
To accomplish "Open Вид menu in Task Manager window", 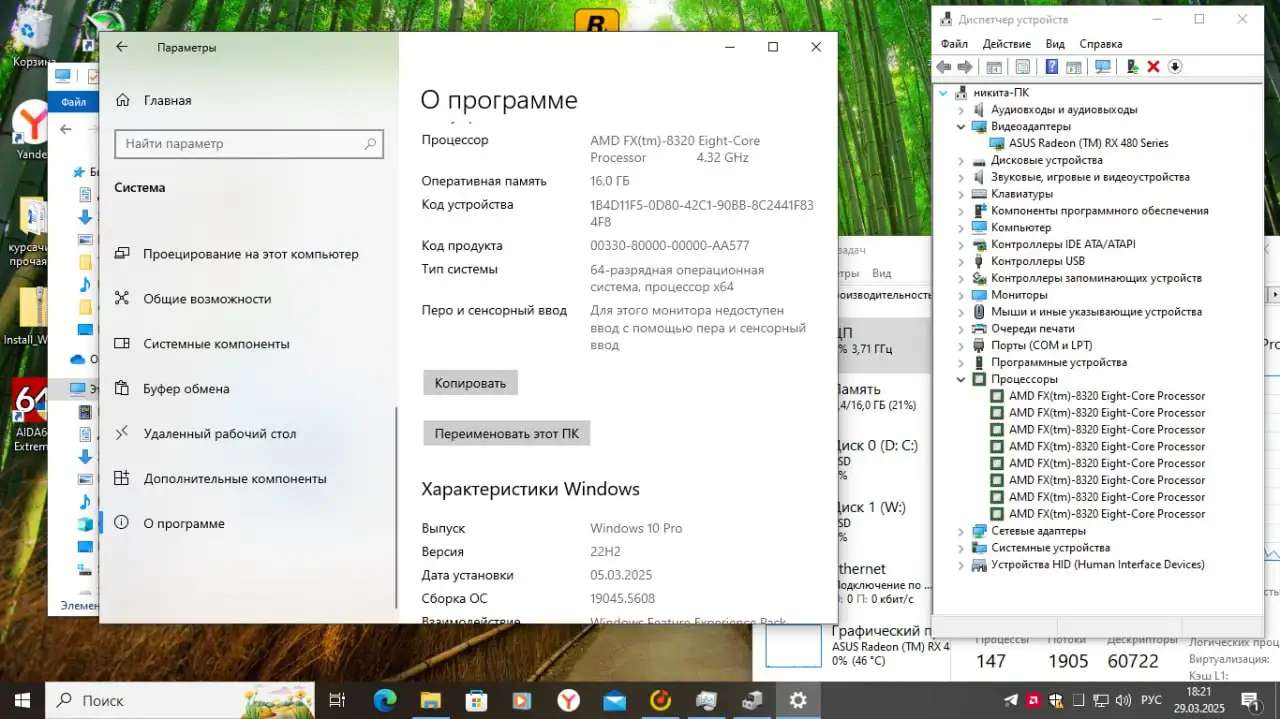I will click(881, 273).
